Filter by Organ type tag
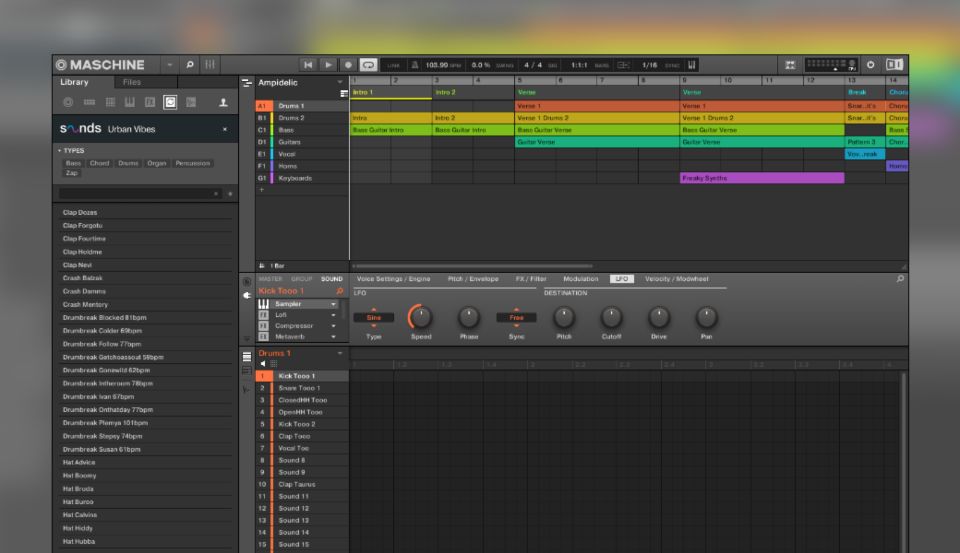The image size is (960, 553). tap(157, 164)
